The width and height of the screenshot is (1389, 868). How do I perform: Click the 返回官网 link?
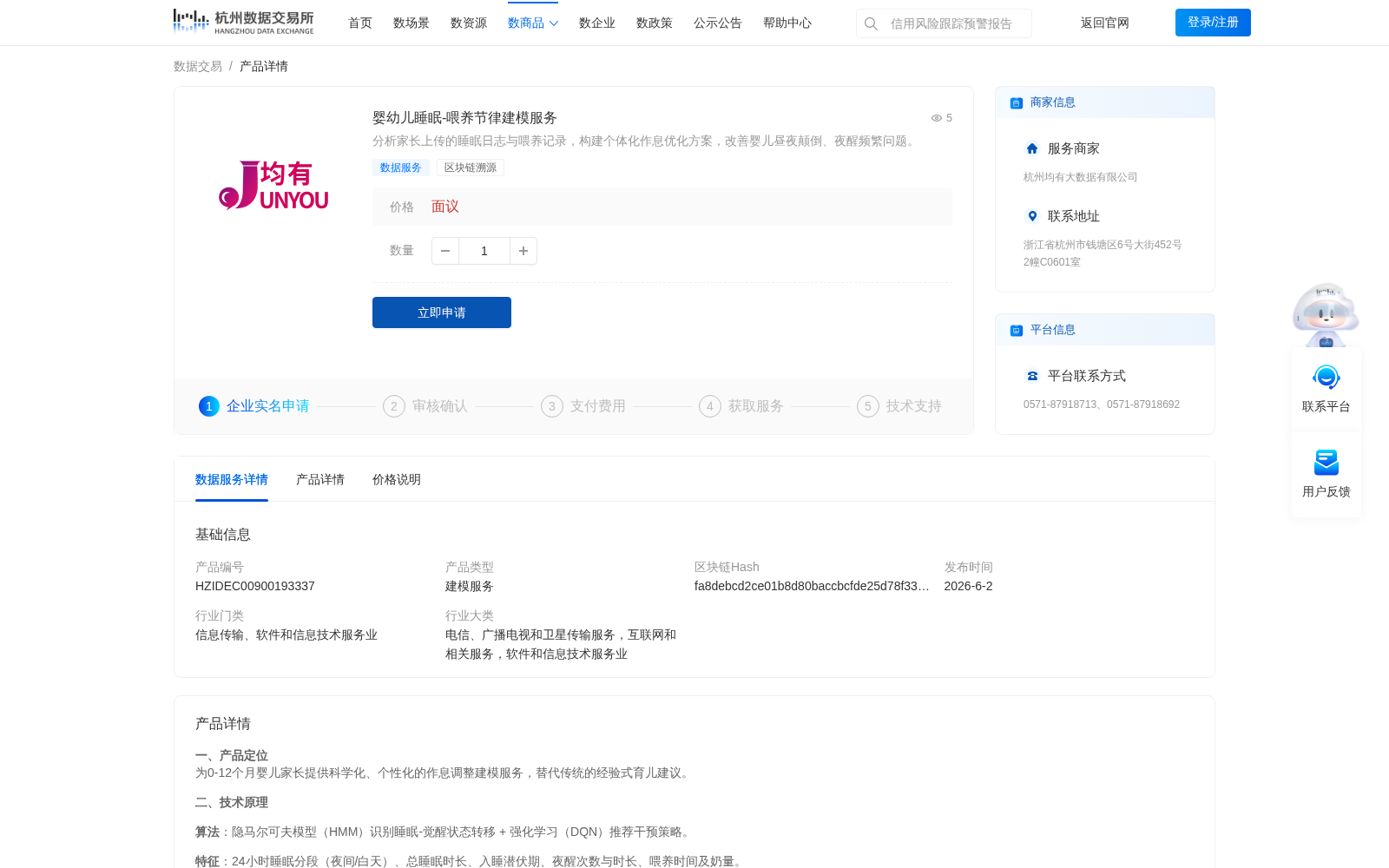click(x=1105, y=23)
